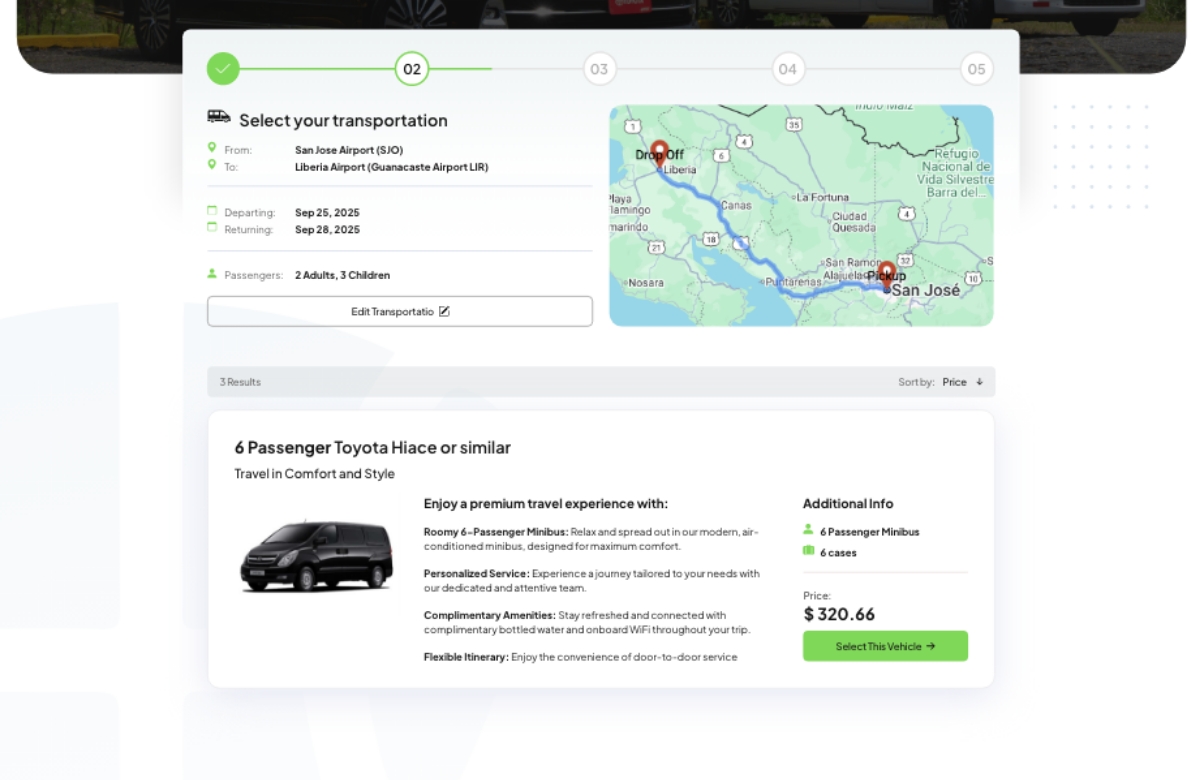The height and width of the screenshot is (780, 1200).
Task: Click the From location pin icon
Action: tap(212, 148)
